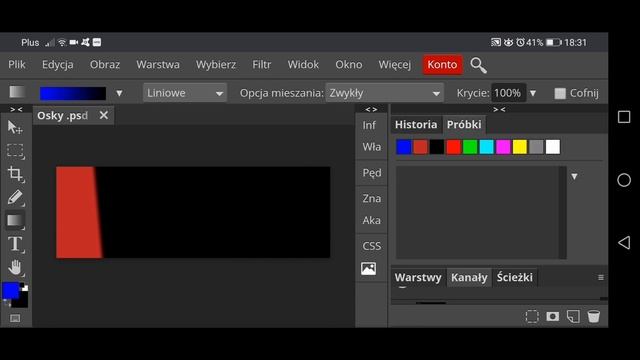Viewport: 640px width, 360px height.
Task: Click the Delete layer trash icon
Action: [593, 316]
